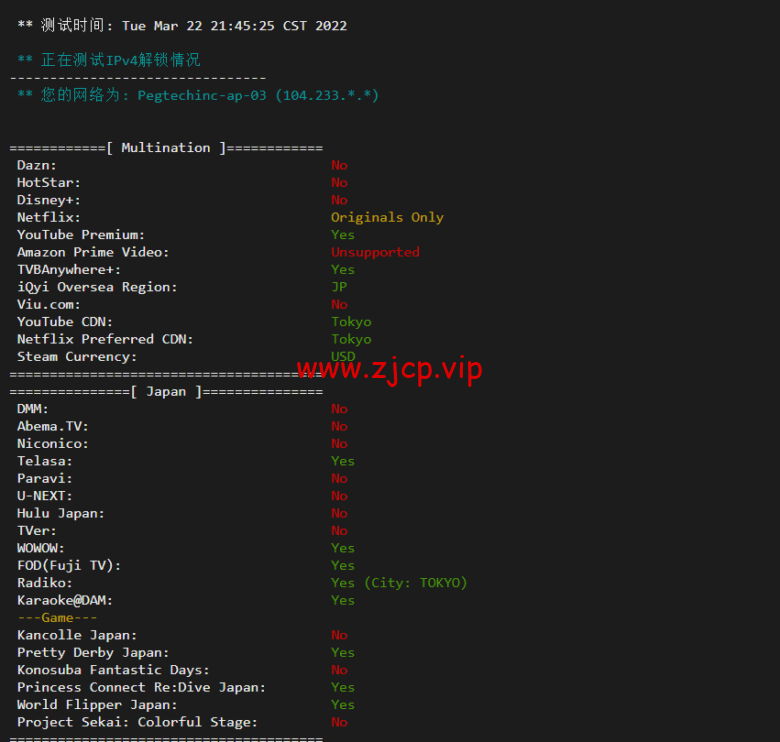Click the test time line 'Tue Mar 22 21:45:25 CST 2022'
780x742 pixels.
point(234,26)
